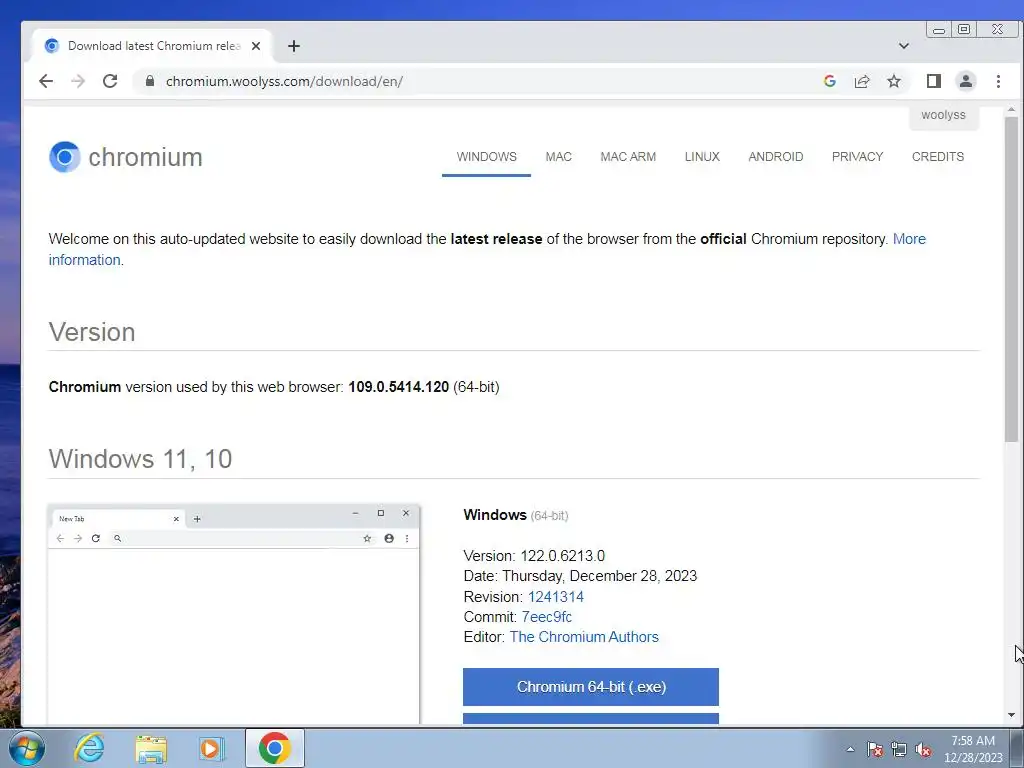Click the Google icon in address bar
1024x768 pixels.
[830, 81]
